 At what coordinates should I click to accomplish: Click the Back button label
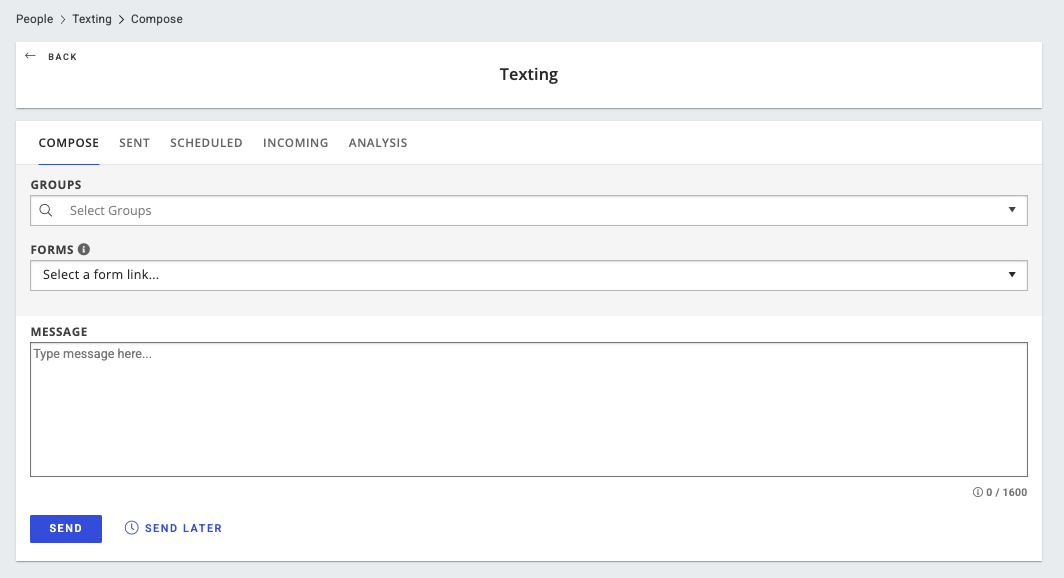[62, 57]
